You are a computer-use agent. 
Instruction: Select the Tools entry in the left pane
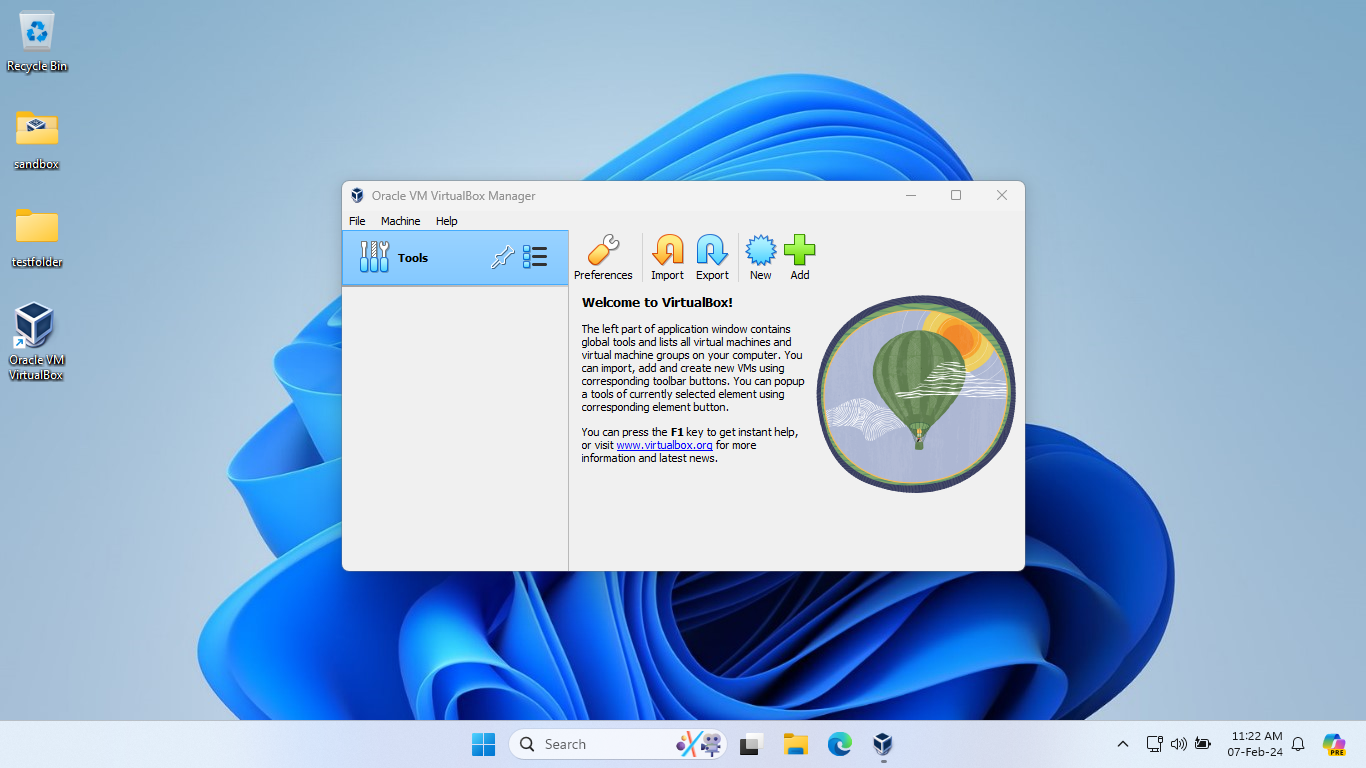[x=455, y=258]
